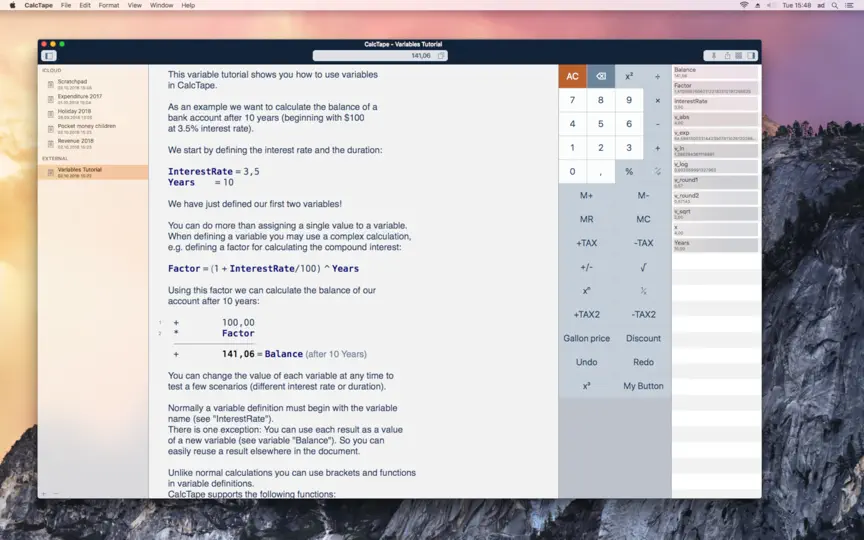This screenshot has height=540, width=864.
Task: Open Pocket money children document
Action: point(93,129)
